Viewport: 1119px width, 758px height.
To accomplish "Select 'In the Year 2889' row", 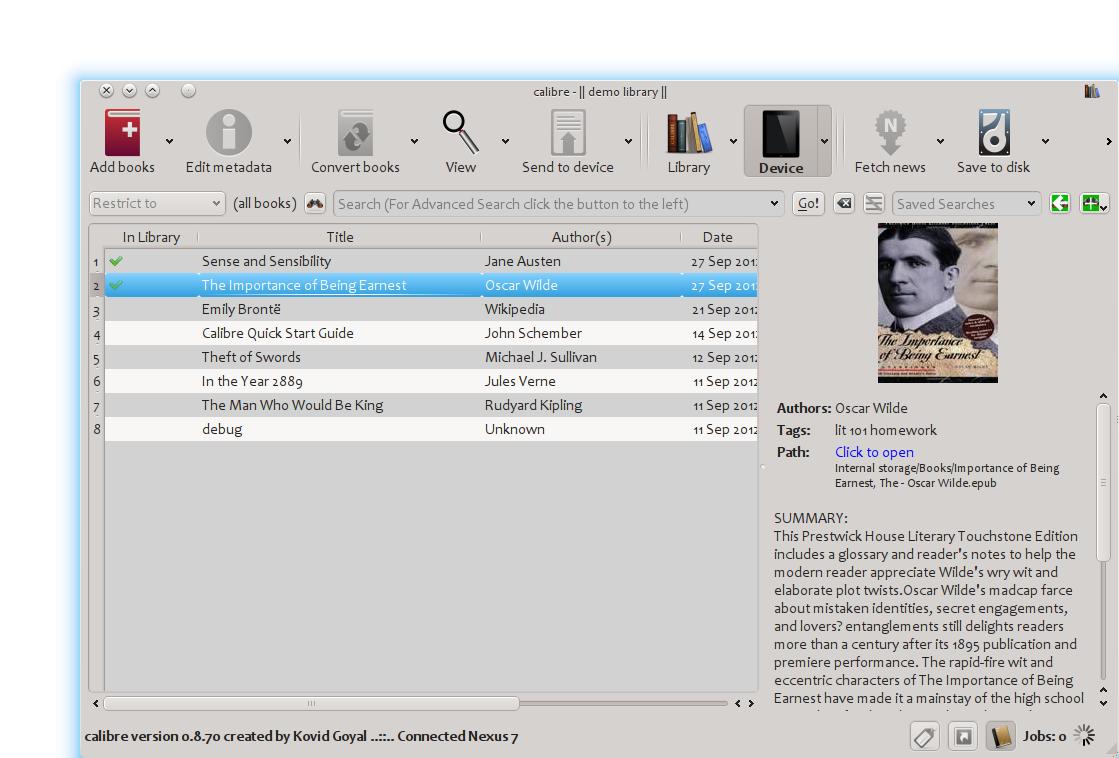I will 431,381.
